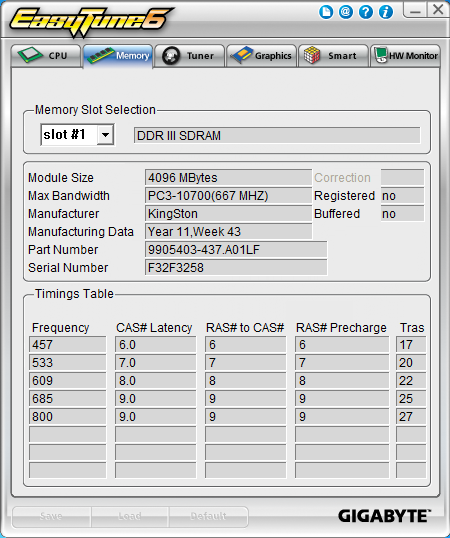The width and height of the screenshot is (450, 538).
Task: Click the blue info icon
Action: (x=386, y=12)
